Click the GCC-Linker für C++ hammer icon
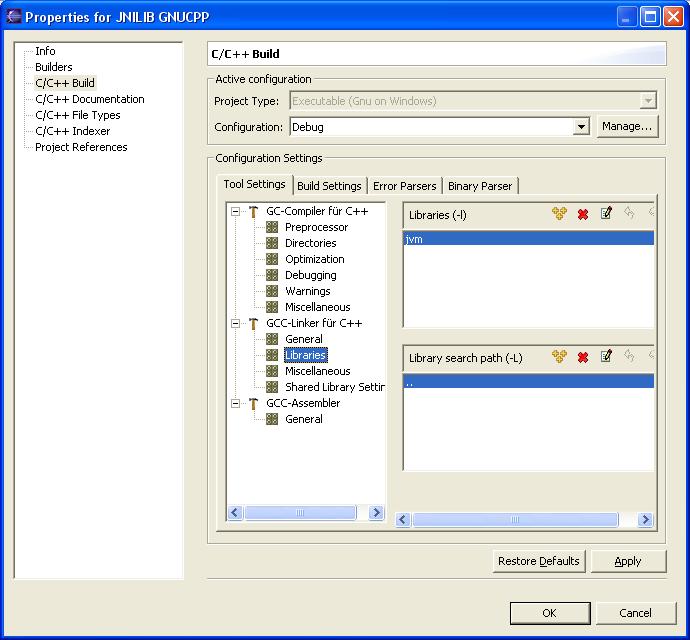690x640 pixels. [253, 324]
